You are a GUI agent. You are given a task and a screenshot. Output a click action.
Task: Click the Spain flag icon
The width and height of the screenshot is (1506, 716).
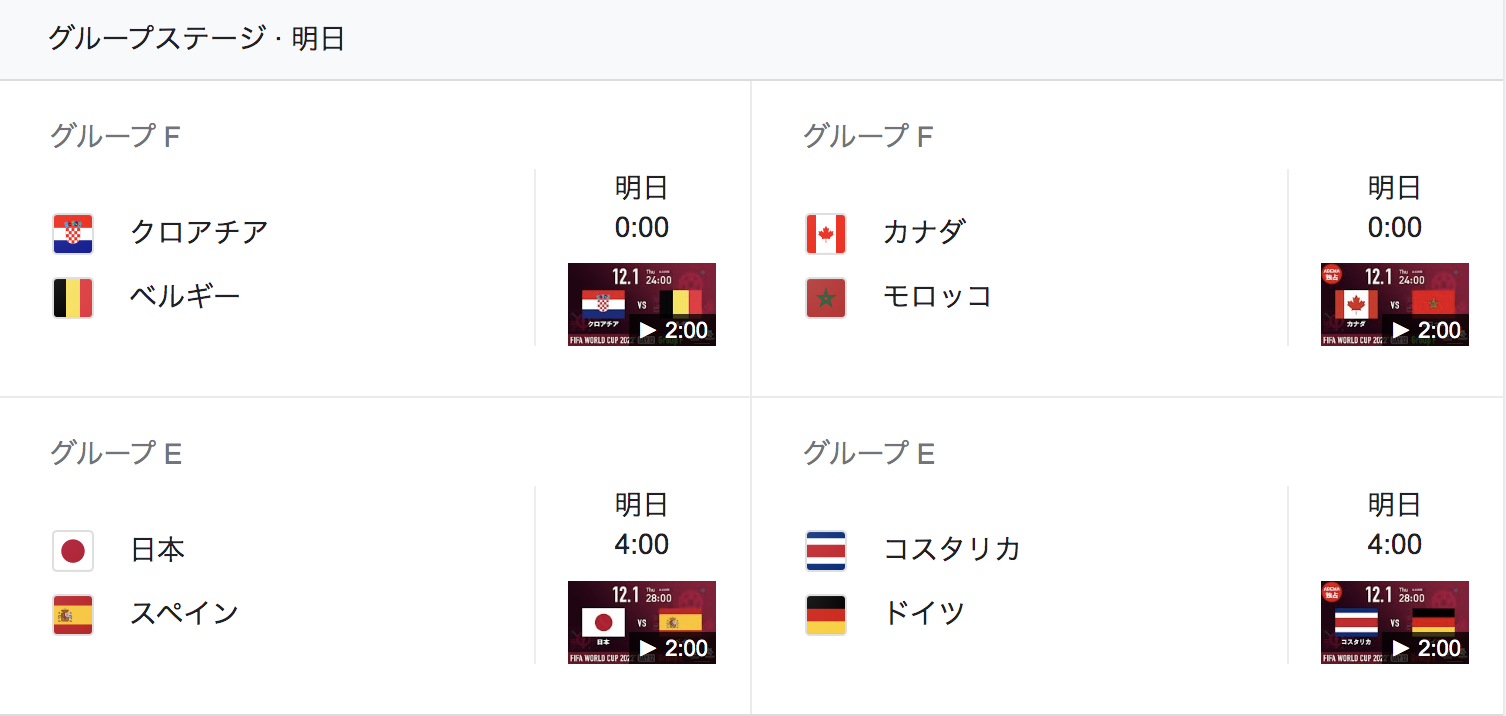[73, 615]
